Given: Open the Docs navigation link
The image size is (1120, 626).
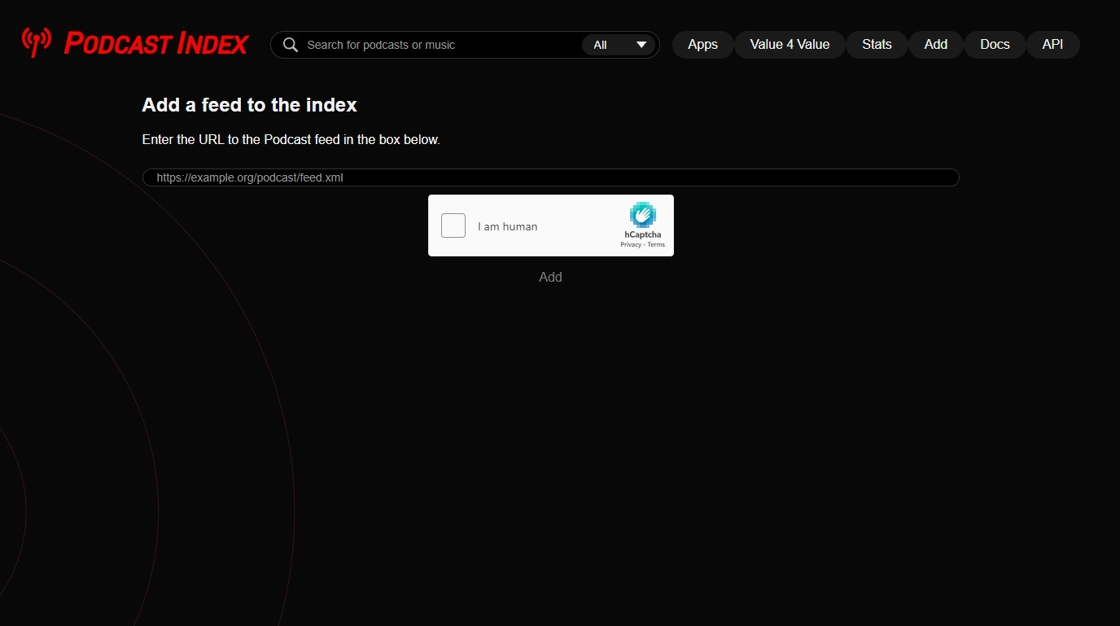Looking at the screenshot, I should click(x=994, y=44).
